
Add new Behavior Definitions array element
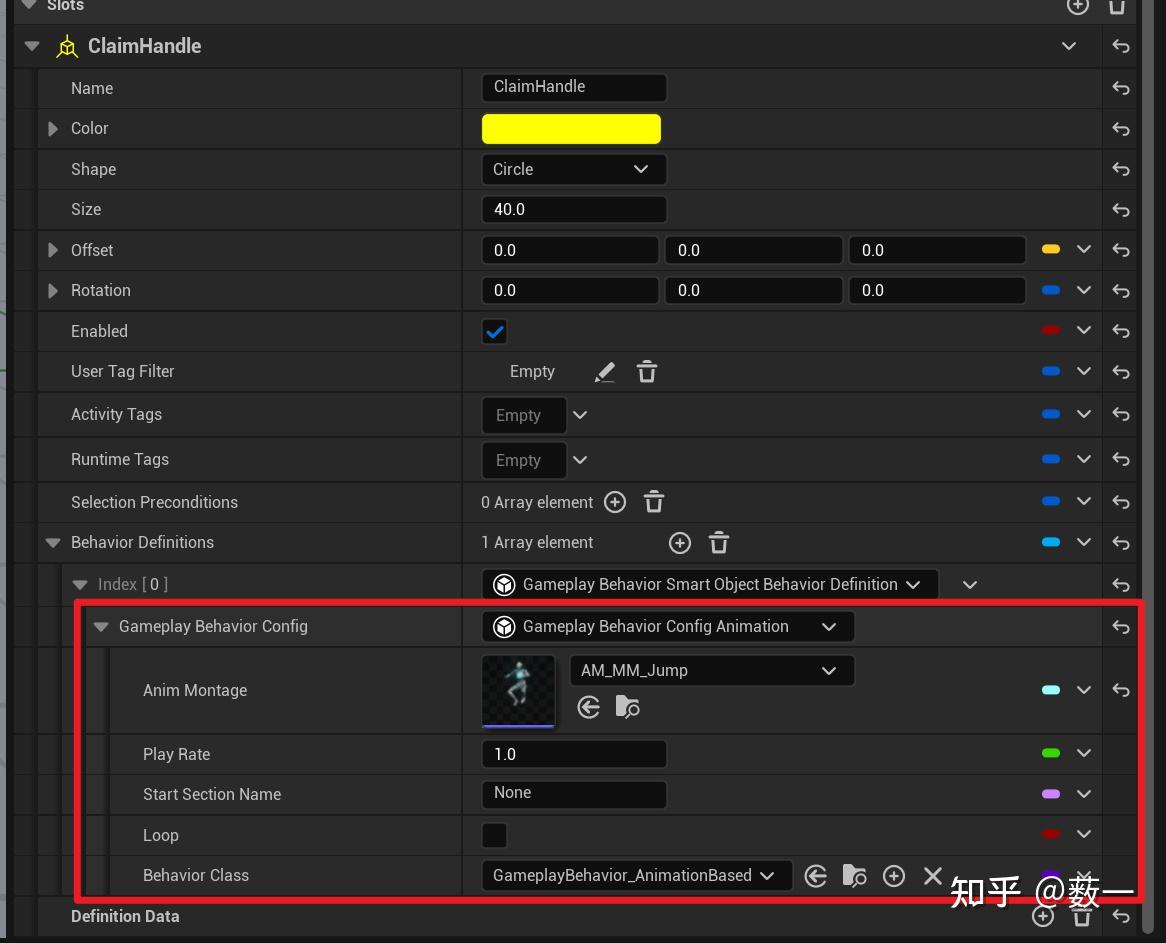(x=680, y=543)
